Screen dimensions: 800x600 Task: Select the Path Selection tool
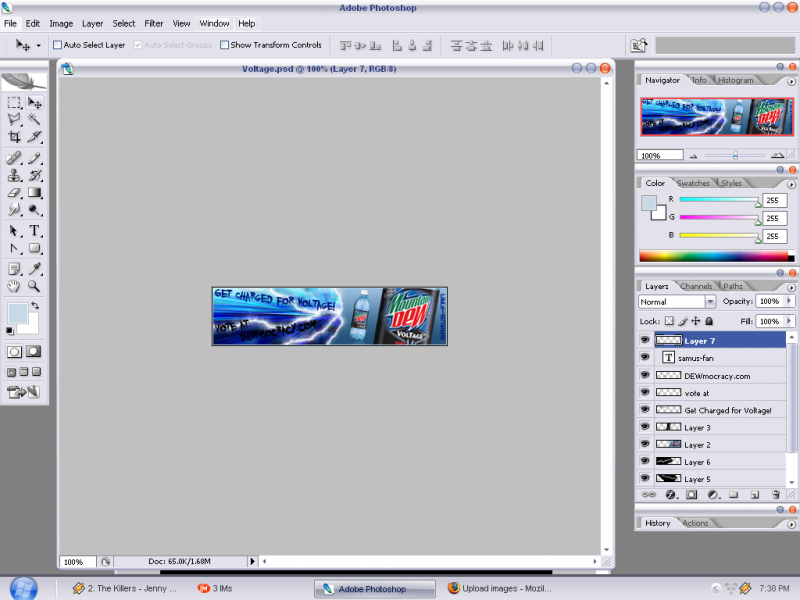14,231
